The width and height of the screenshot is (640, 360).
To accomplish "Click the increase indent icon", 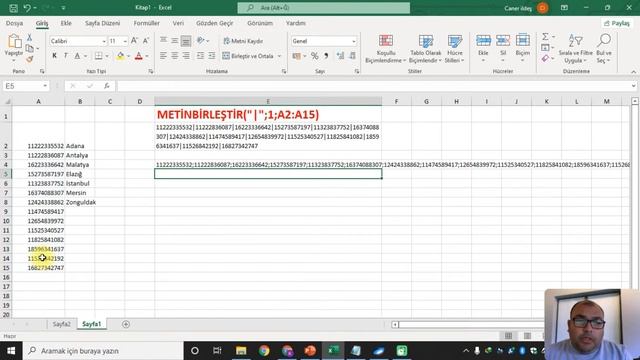I will pos(212,56).
